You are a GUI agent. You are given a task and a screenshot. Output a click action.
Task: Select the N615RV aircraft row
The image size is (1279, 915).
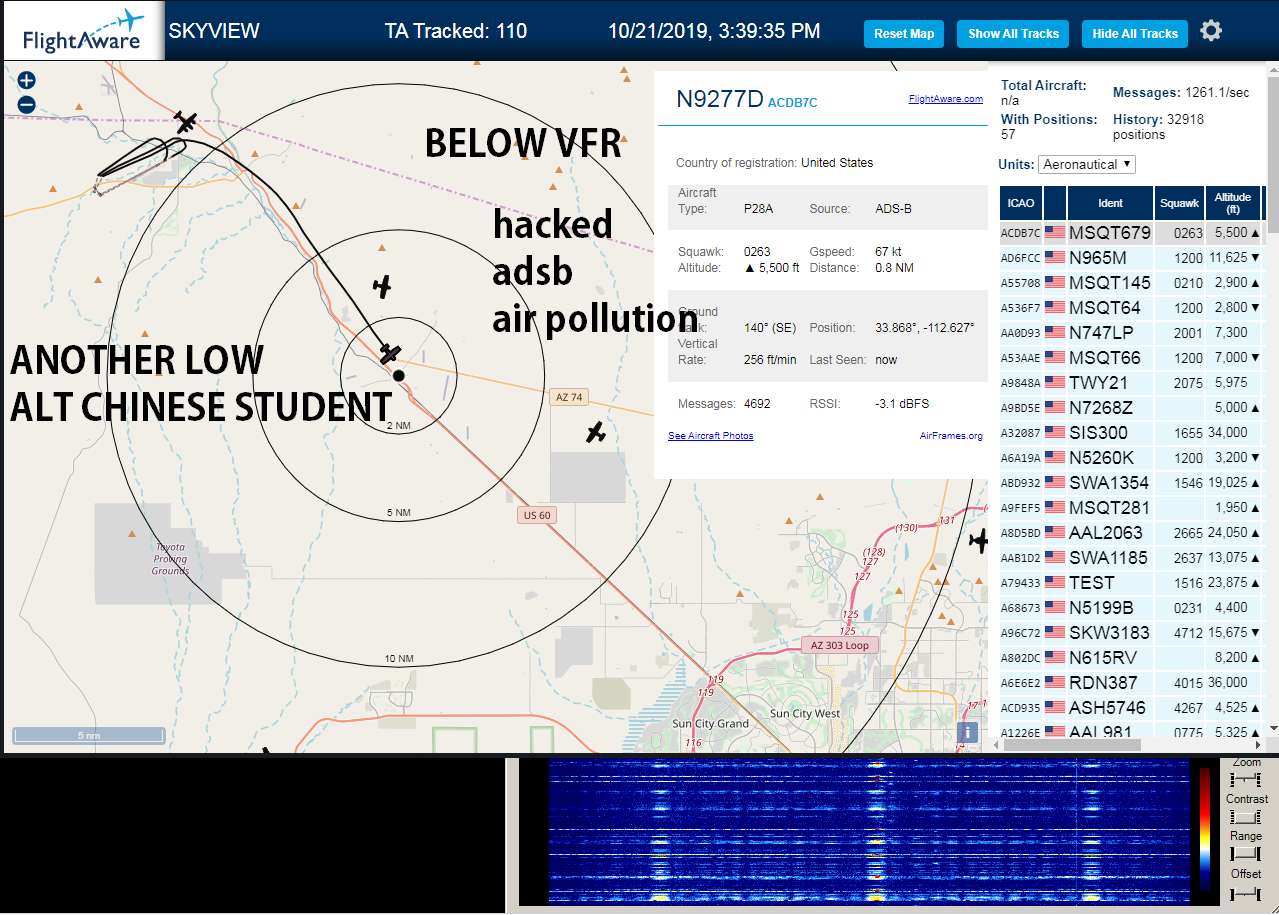click(1131, 657)
